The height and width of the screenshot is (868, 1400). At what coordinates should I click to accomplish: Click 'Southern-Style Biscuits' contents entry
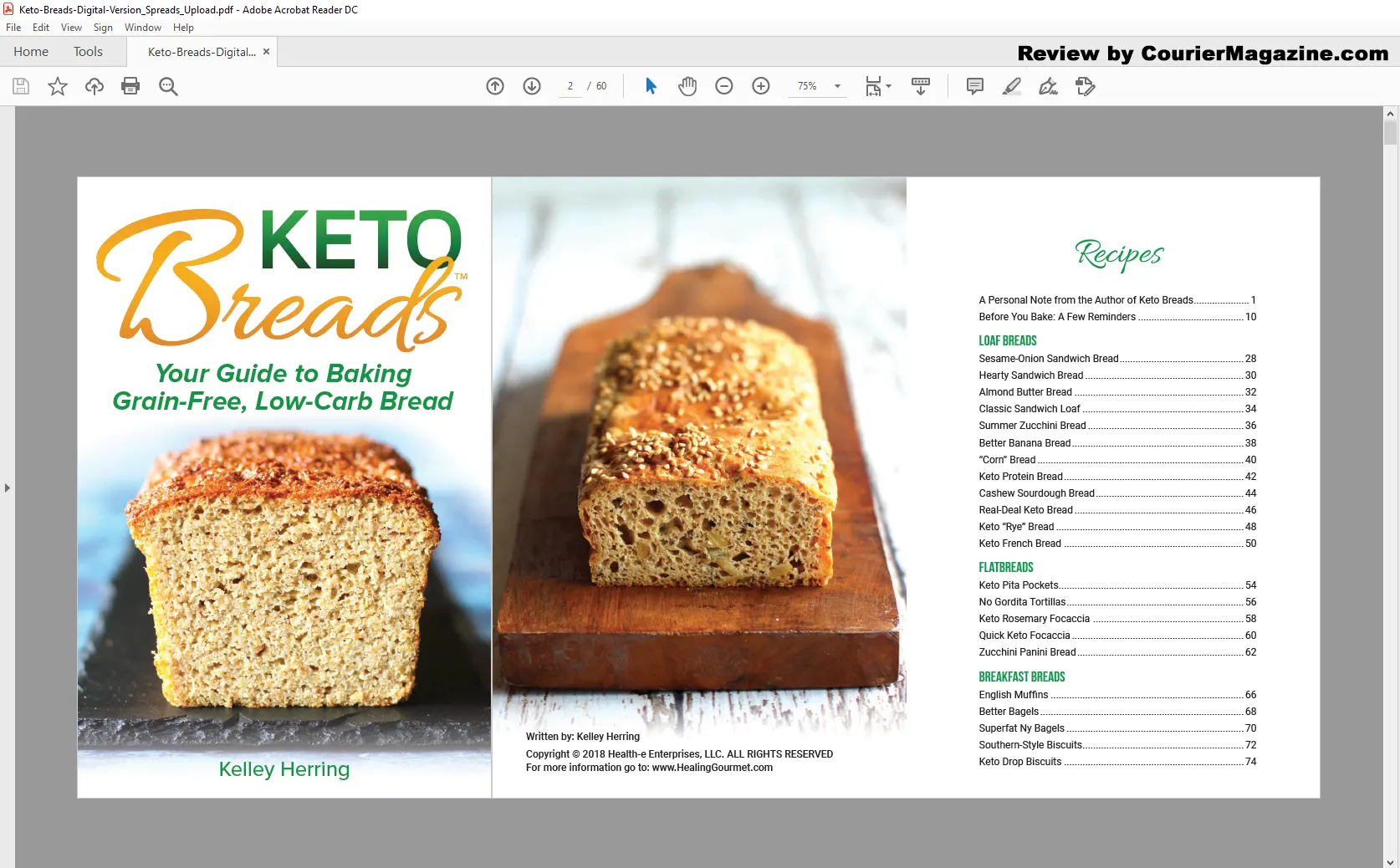[1117, 745]
